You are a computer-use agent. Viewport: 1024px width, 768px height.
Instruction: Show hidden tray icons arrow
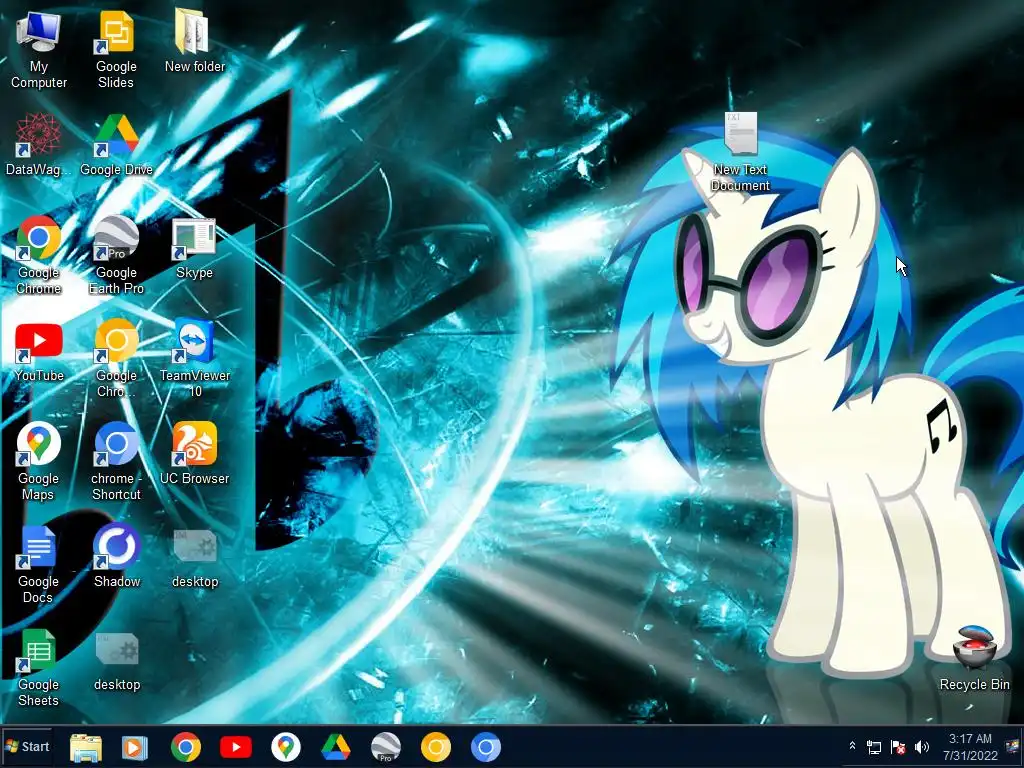click(852, 746)
